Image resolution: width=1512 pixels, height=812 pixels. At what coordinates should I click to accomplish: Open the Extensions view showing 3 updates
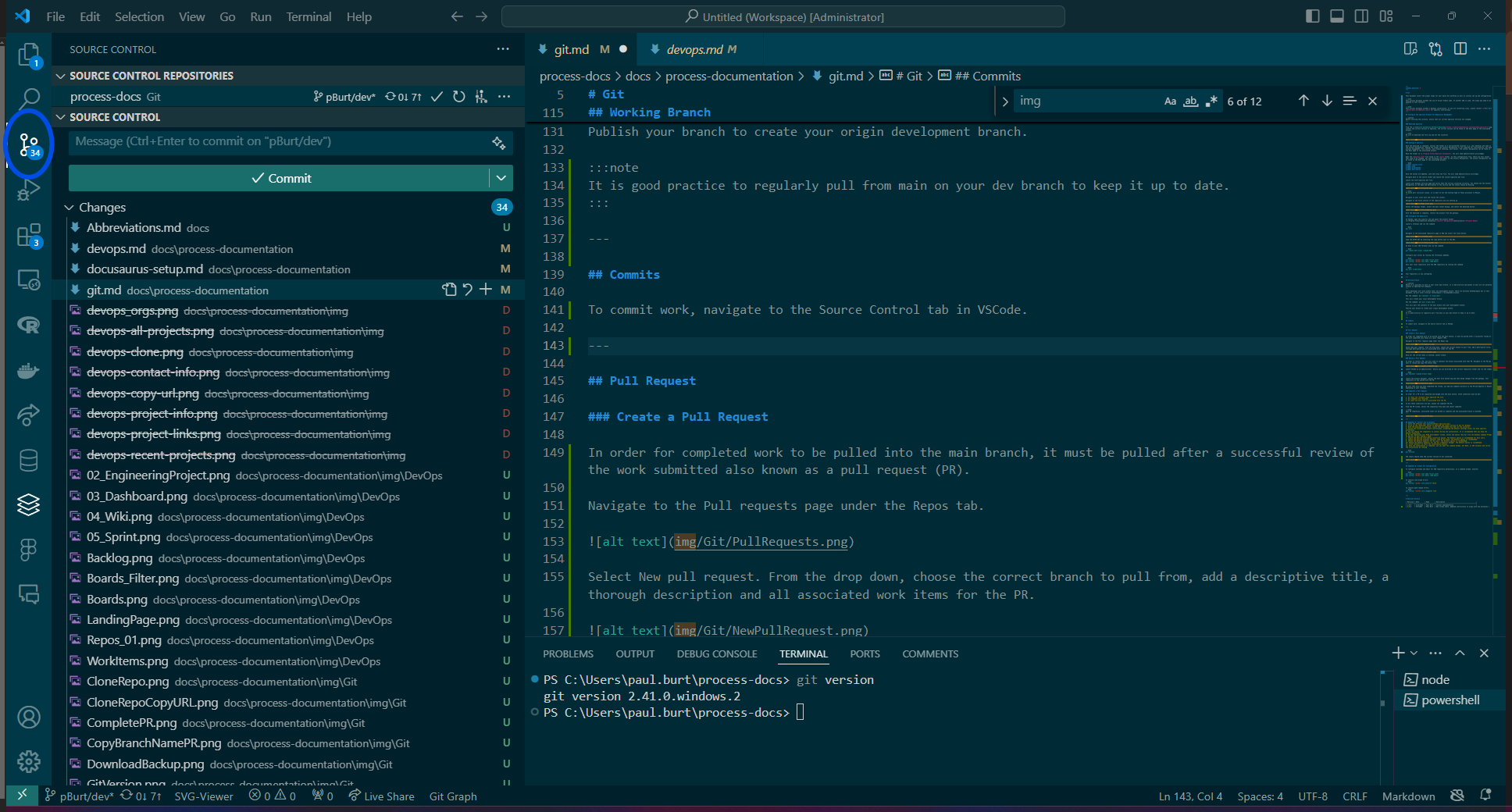point(29,235)
